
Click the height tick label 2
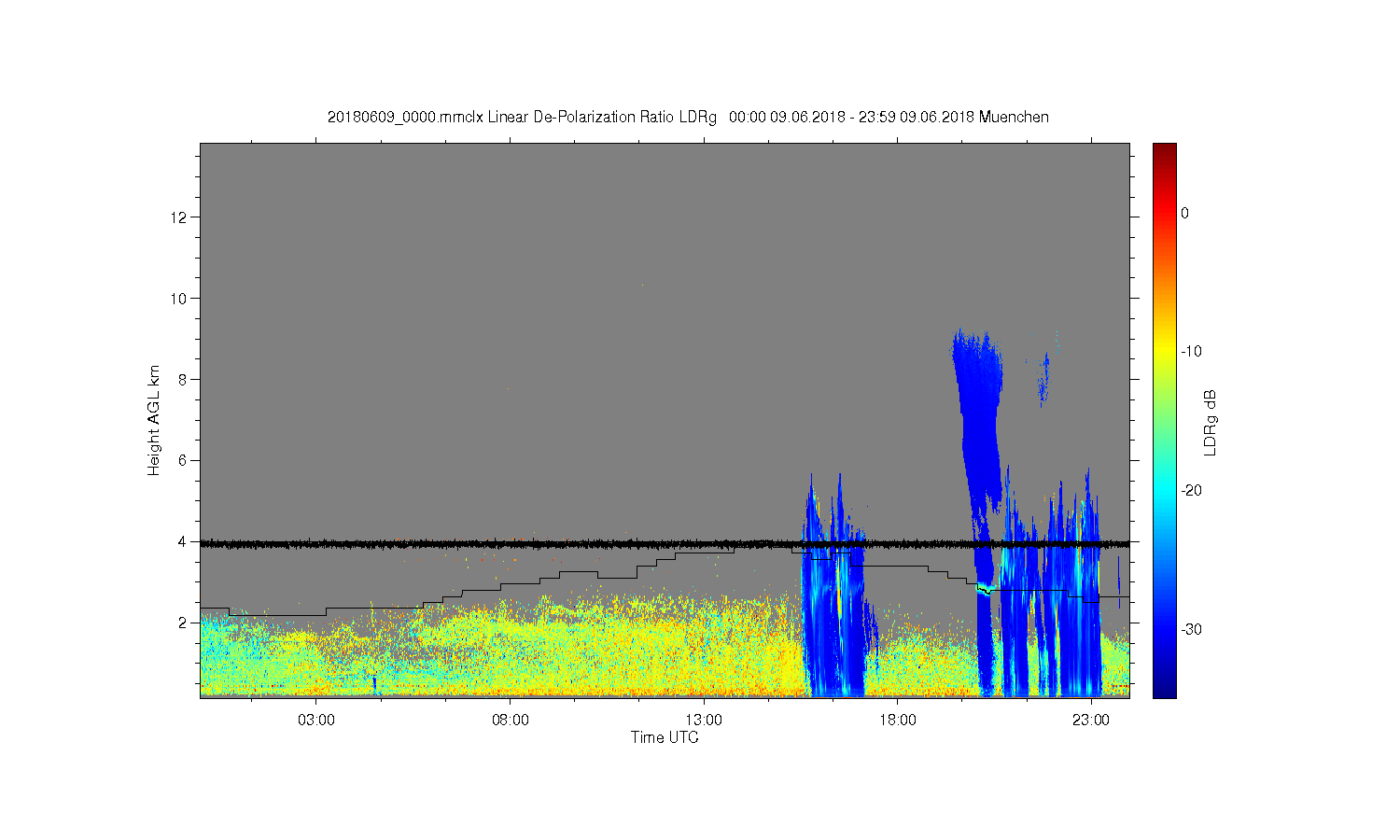(x=183, y=623)
